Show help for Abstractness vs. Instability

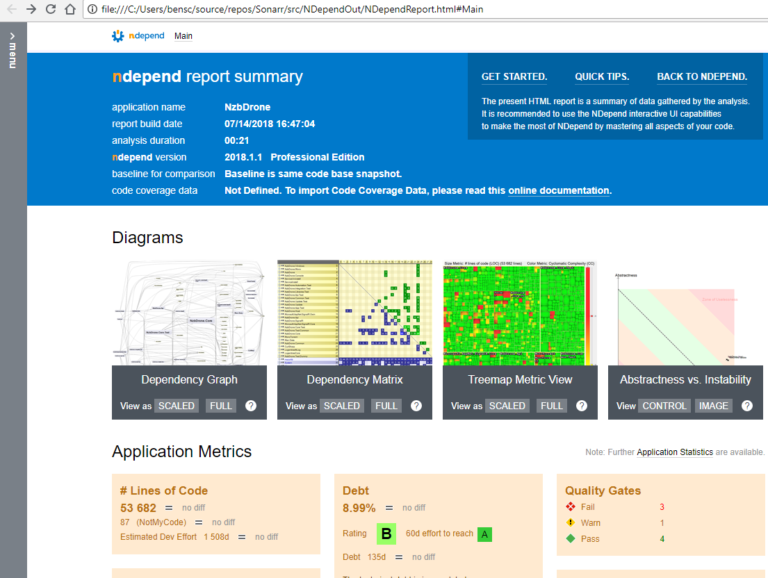(x=747, y=406)
